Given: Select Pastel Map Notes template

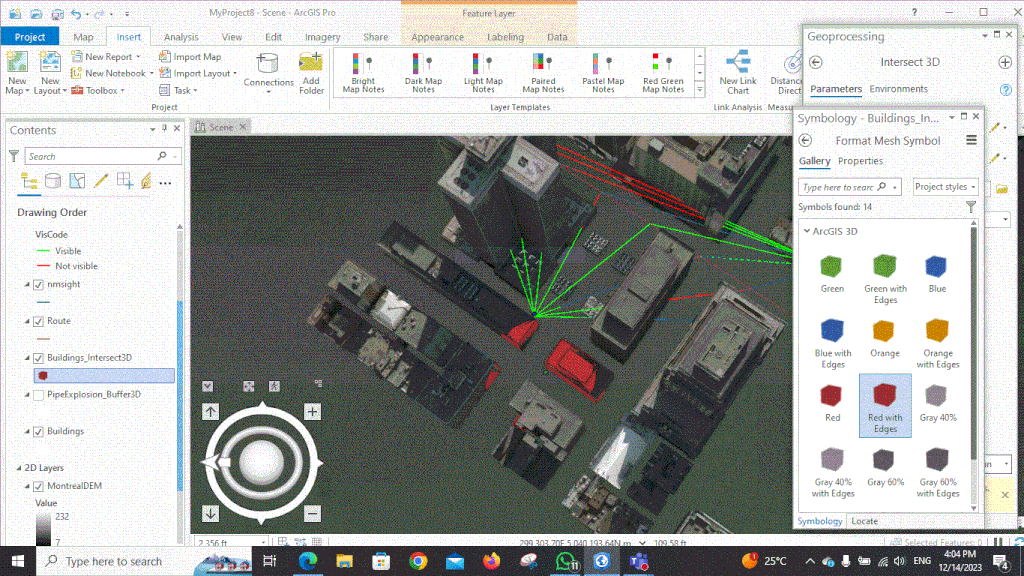Looking at the screenshot, I should (x=603, y=72).
